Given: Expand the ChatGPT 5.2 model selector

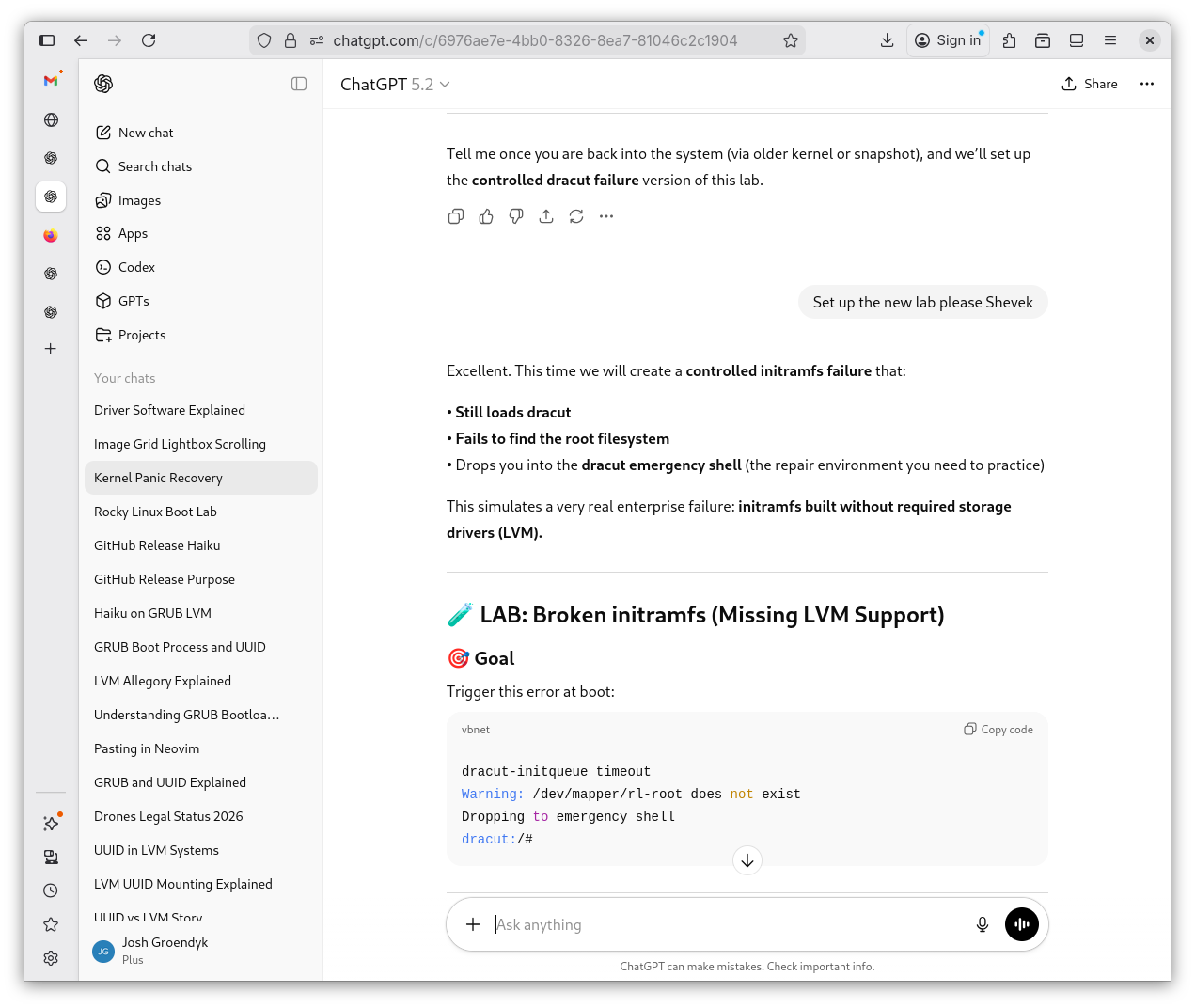Looking at the screenshot, I should (x=395, y=85).
